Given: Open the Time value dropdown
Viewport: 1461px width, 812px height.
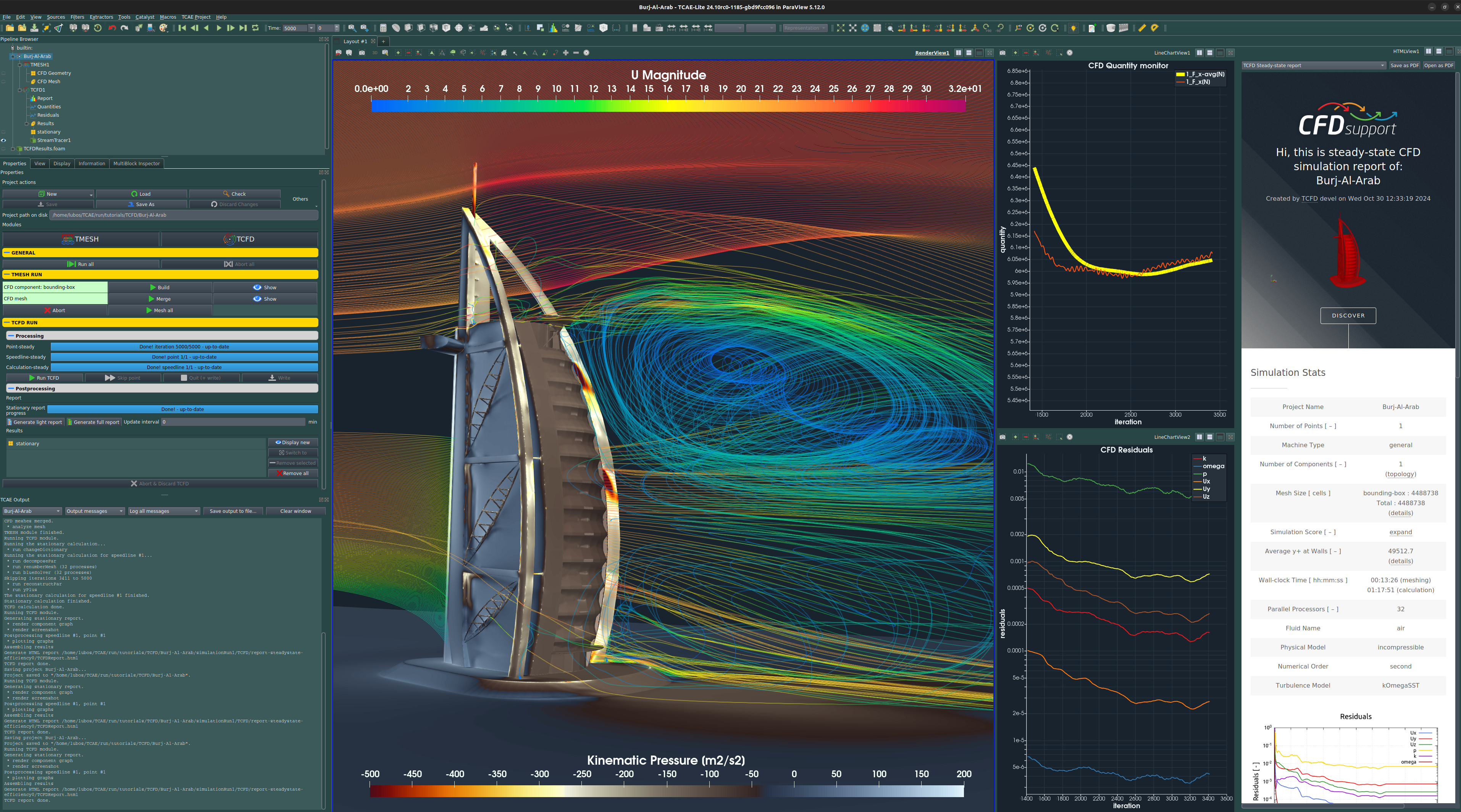Looking at the screenshot, I should click(x=311, y=28).
